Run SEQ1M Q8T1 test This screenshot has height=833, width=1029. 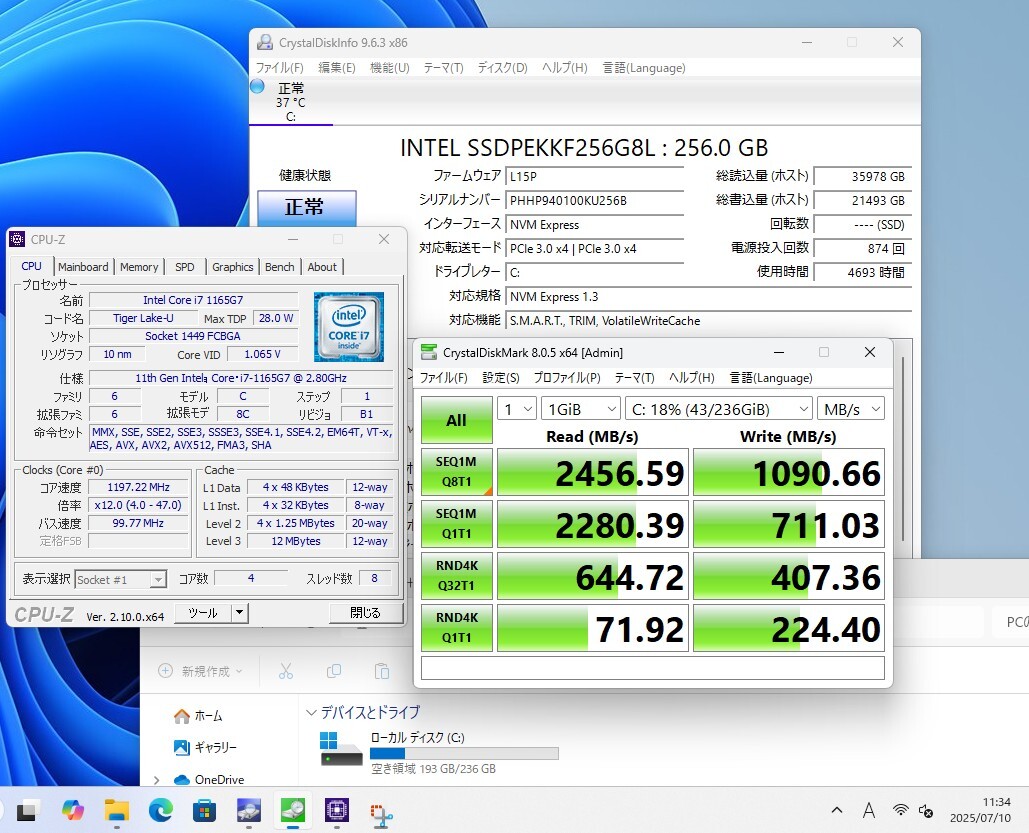pyautogui.click(x=457, y=472)
